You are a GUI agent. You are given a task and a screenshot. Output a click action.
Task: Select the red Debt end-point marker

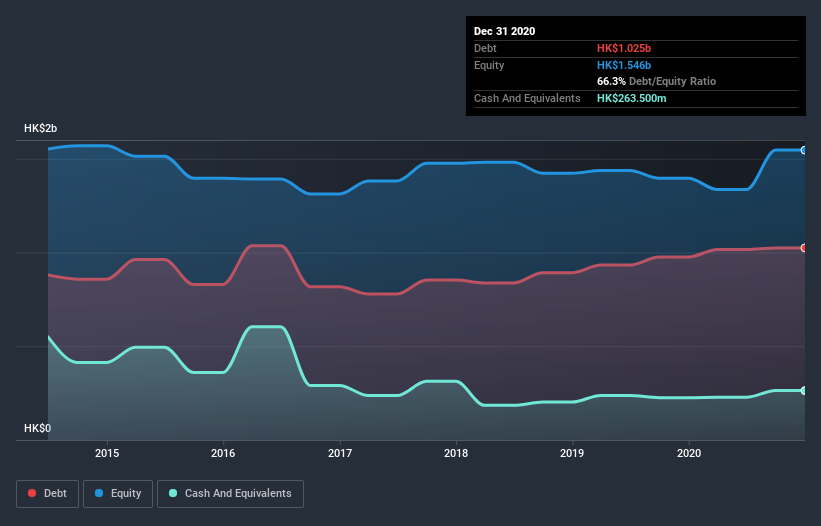pyautogui.click(x=804, y=248)
